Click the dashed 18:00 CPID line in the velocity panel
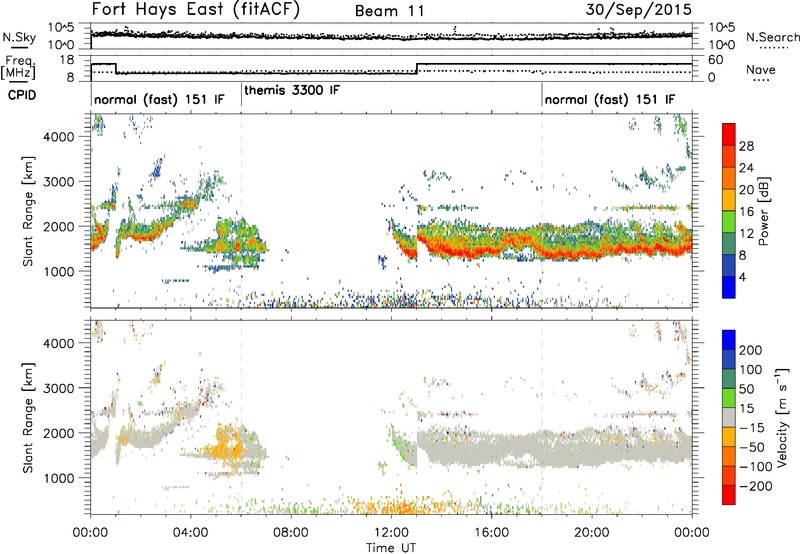This screenshot has height=554, width=800. click(x=542, y=417)
